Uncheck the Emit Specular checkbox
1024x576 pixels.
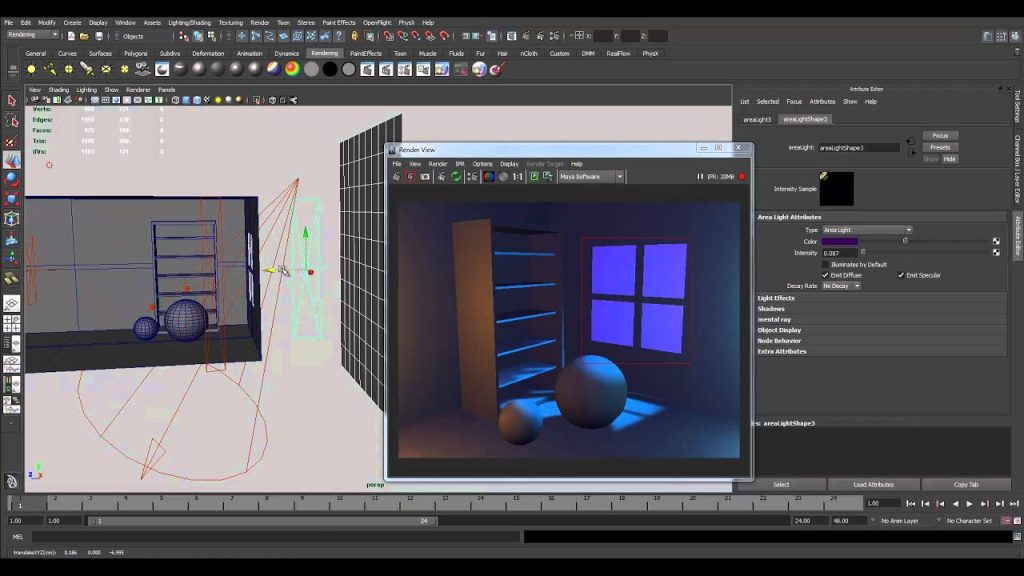(901, 275)
